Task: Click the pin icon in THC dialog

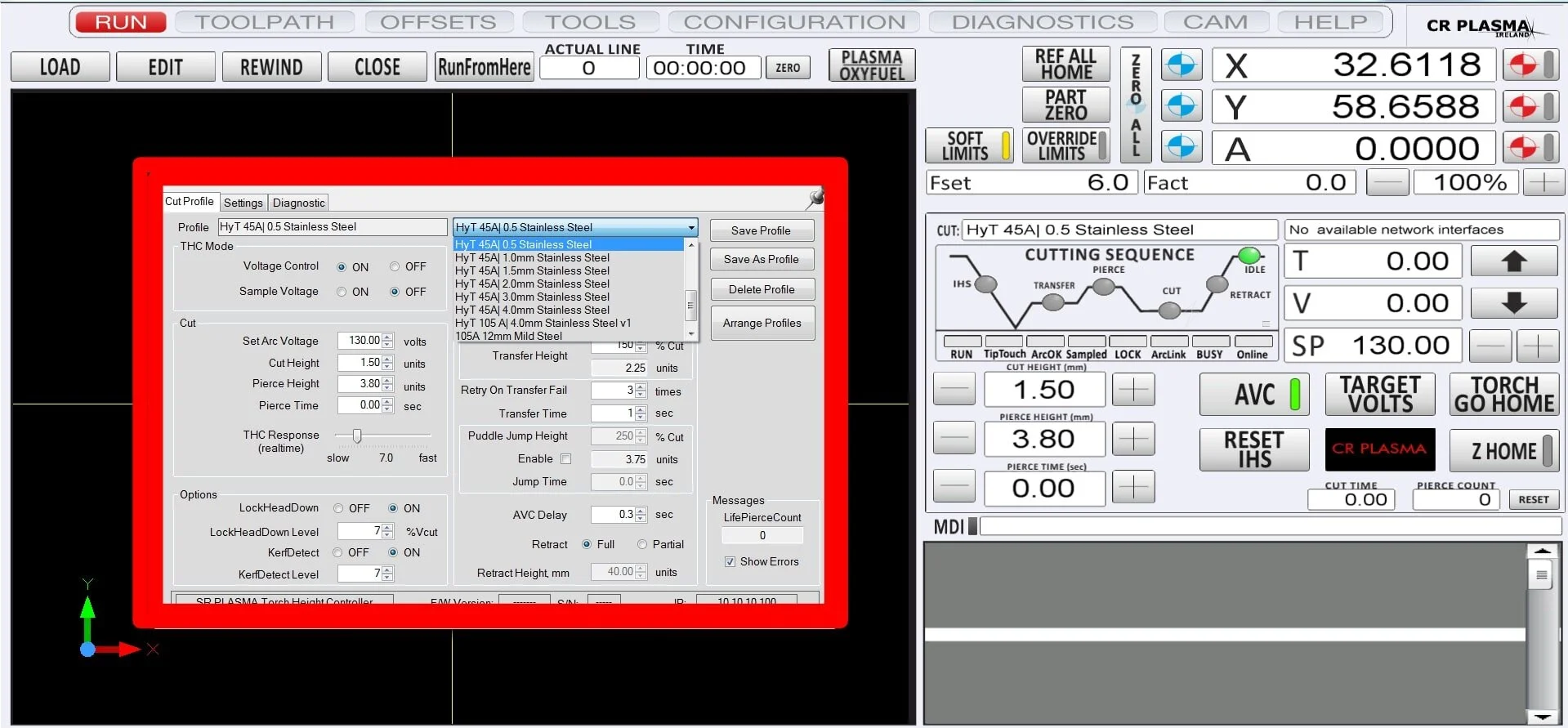Action: point(815,197)
